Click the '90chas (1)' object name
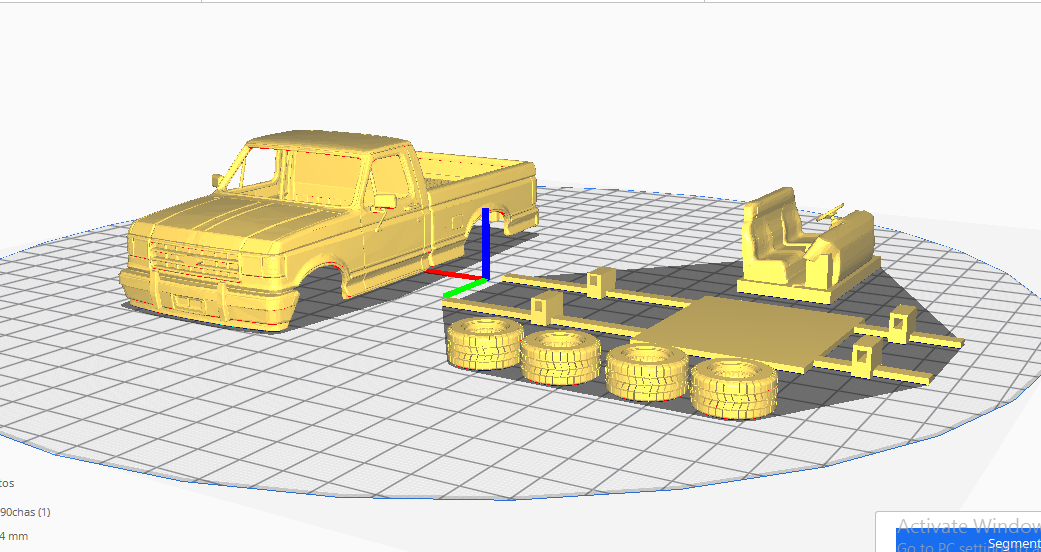1041x552 pixels. (25, 512)
